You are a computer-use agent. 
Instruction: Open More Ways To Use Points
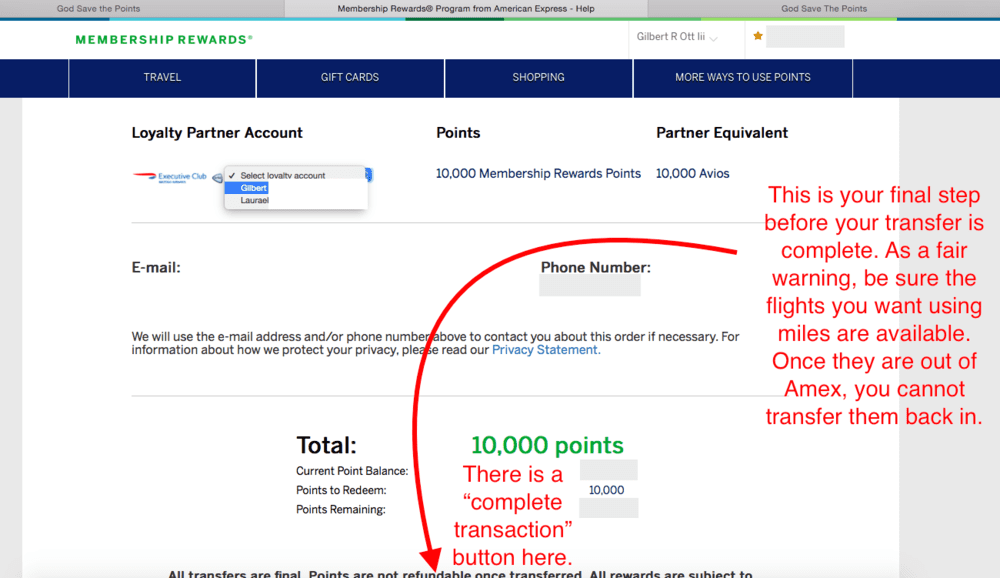click(742, 78)
